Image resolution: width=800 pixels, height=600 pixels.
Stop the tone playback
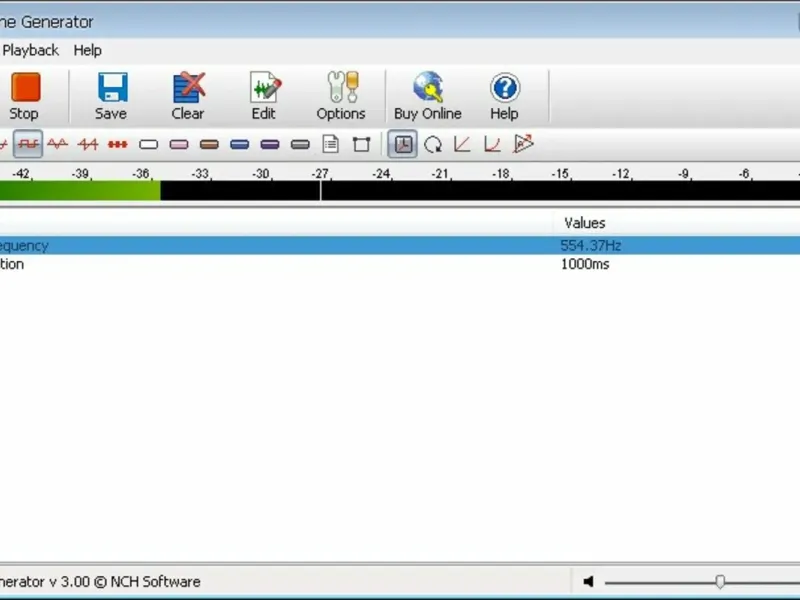pos(24,96)
